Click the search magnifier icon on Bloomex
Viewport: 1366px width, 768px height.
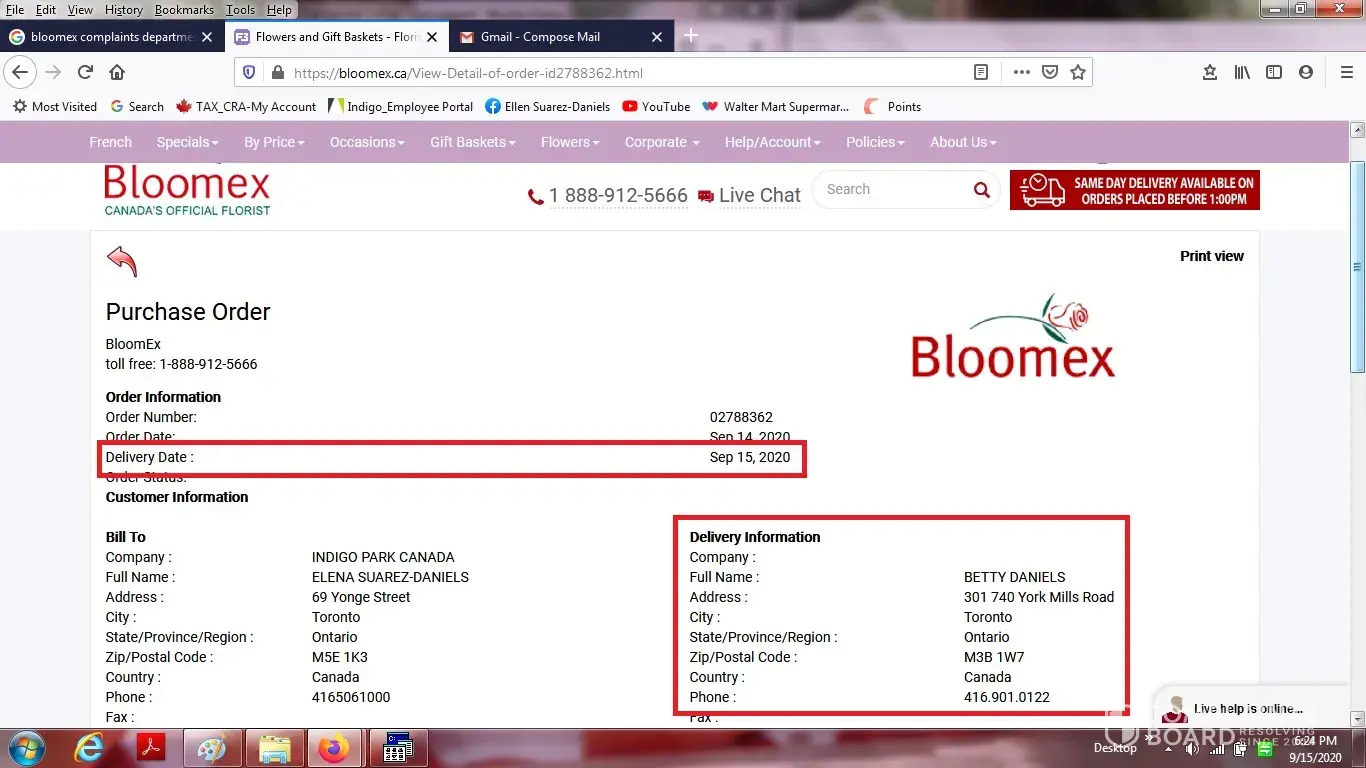click(x=981, y=190)
